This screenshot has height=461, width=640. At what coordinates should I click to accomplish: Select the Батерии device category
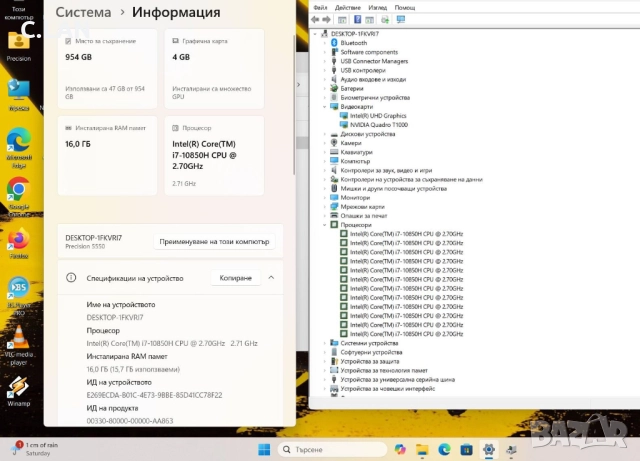tap(351, 88)
